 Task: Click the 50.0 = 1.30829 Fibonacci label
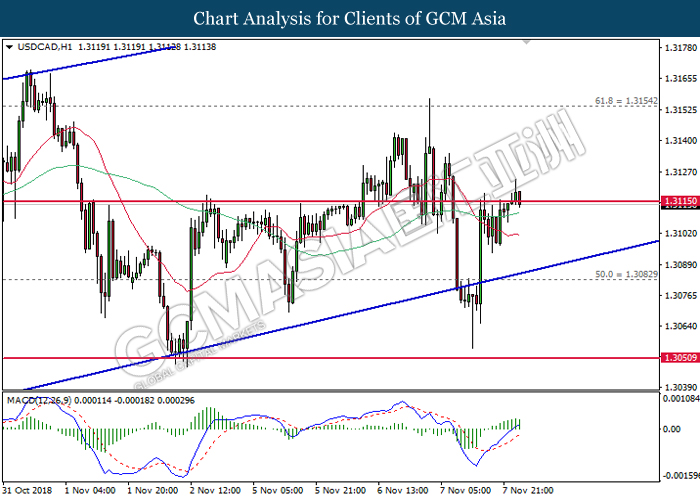tap(626, 274)
